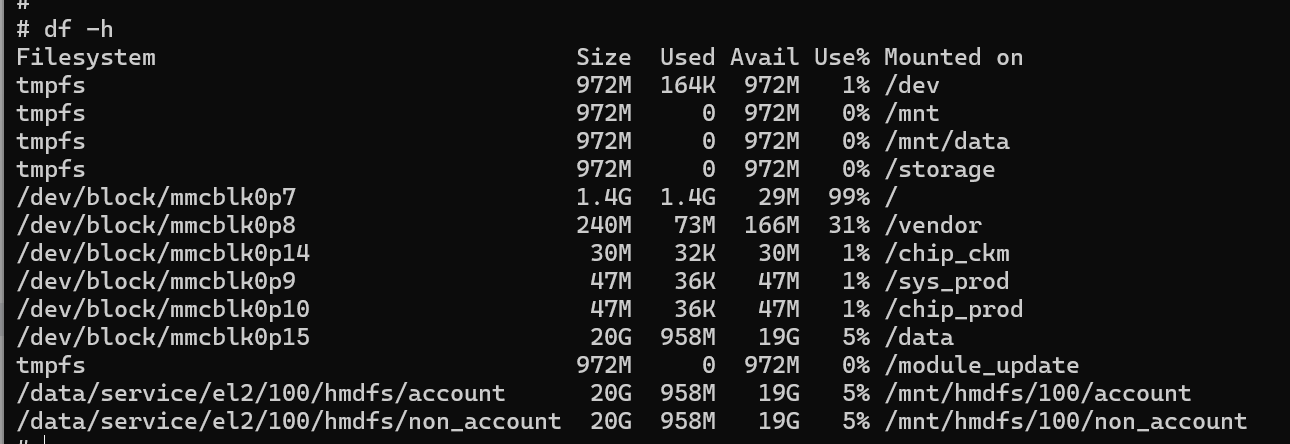Screen dimensions: 1290x444
Task: Click the Size column header
Action: [603, 57]
